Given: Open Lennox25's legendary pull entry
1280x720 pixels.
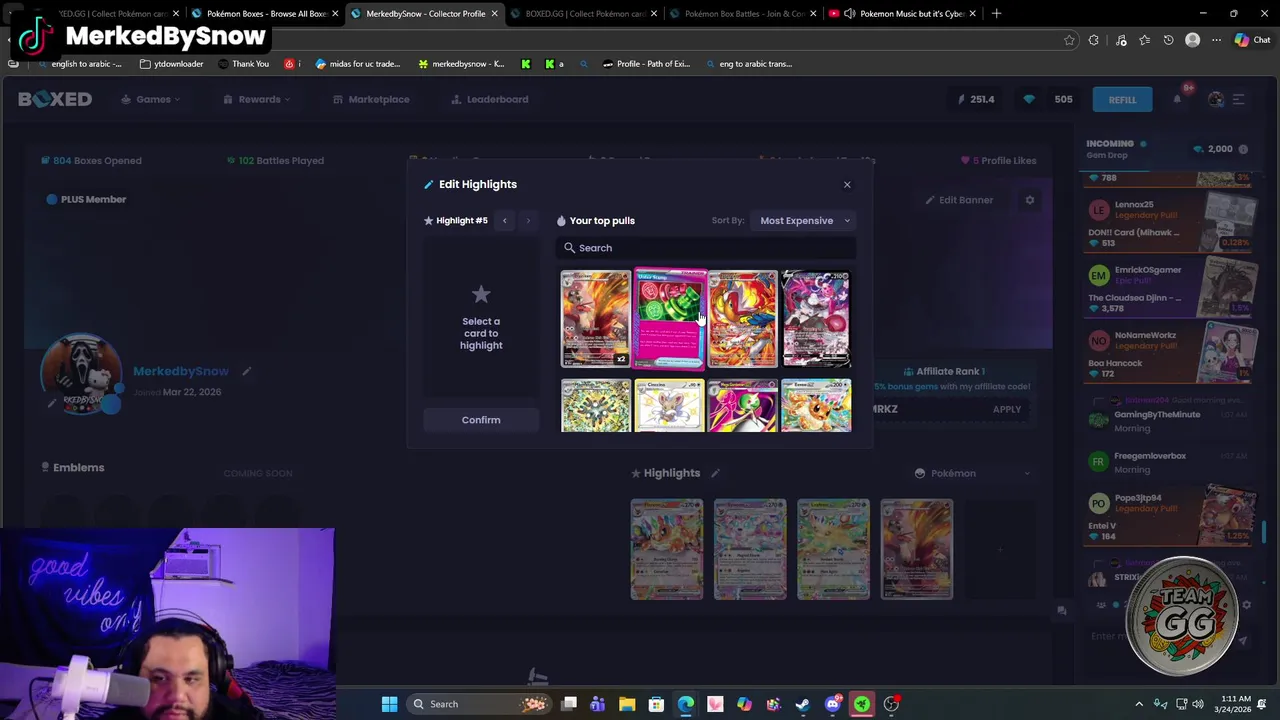Looking at the screenshot, I should pyautogui.click(x=1170, y=223).
